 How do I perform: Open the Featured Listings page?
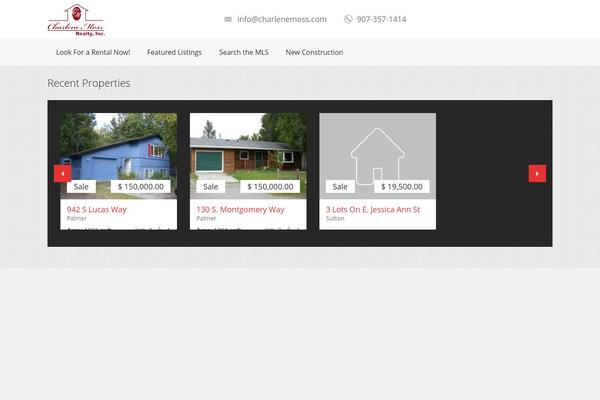(174, 52)
